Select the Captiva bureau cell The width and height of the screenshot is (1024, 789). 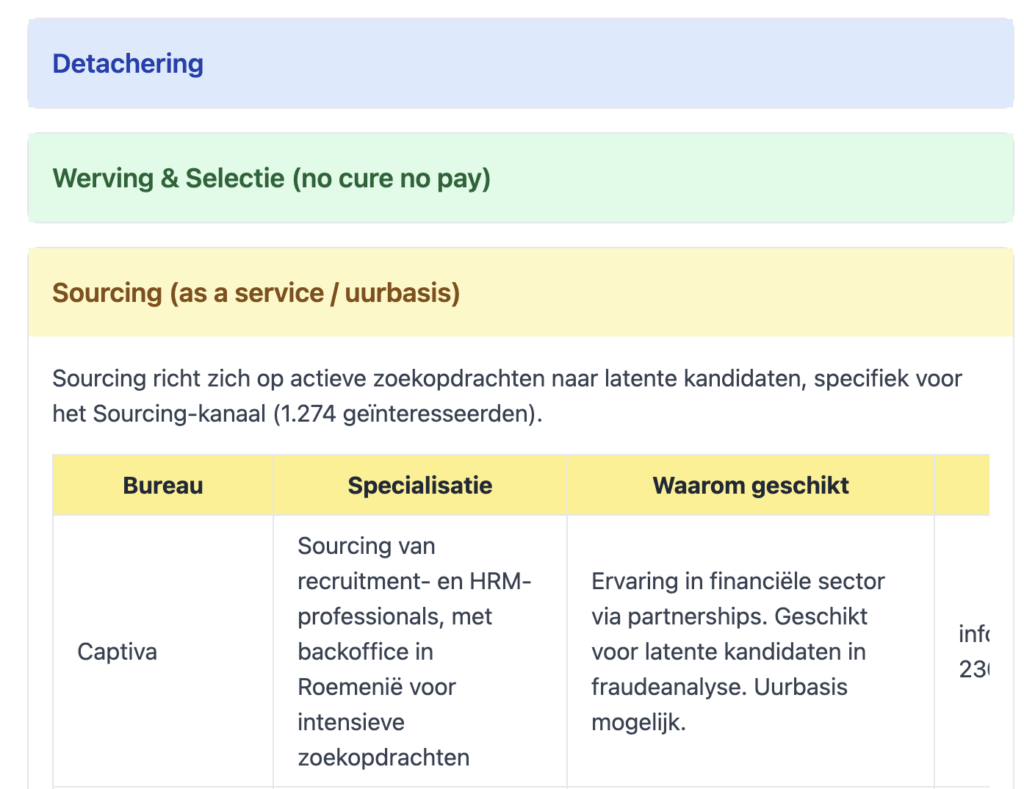pos(117,652)
